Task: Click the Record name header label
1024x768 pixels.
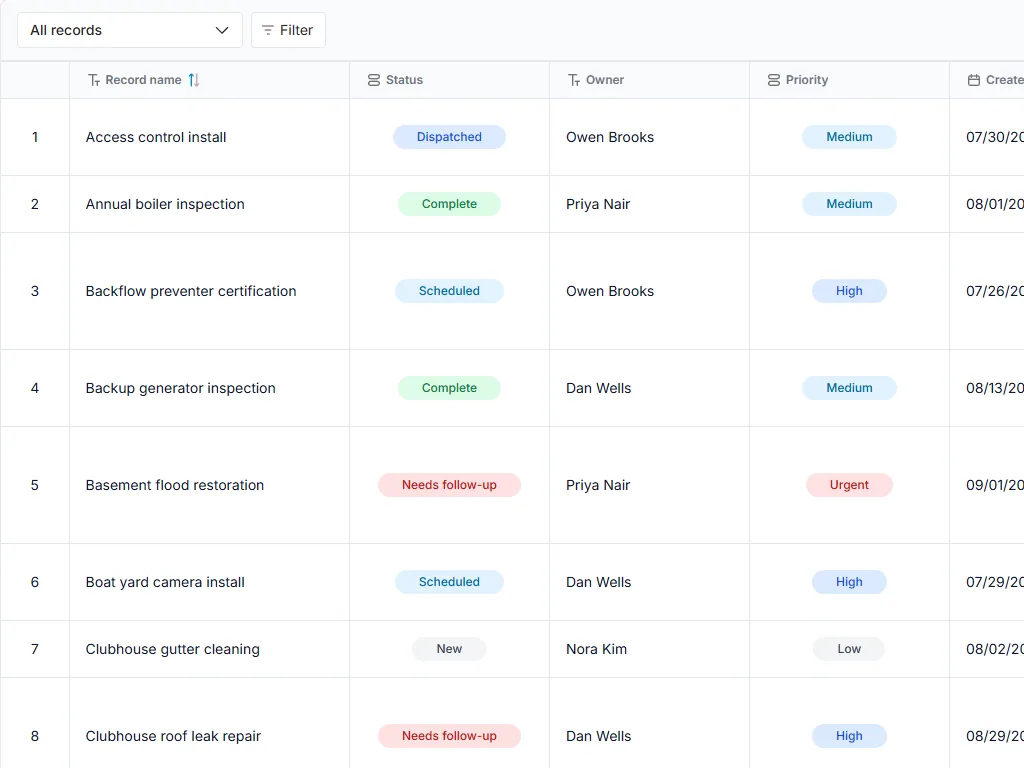Action: coord(144,80)
